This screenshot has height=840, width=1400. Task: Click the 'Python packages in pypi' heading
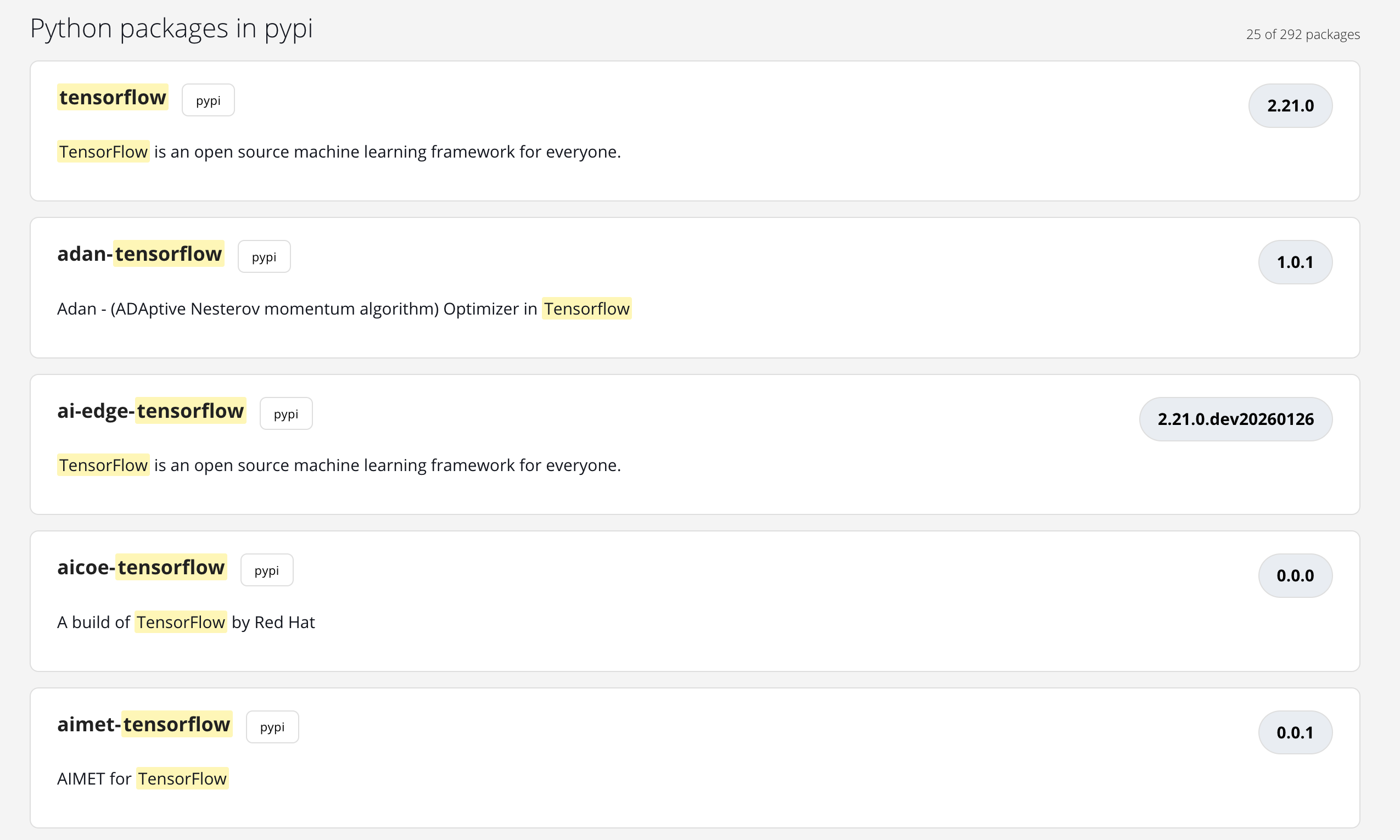coord(171,29)
